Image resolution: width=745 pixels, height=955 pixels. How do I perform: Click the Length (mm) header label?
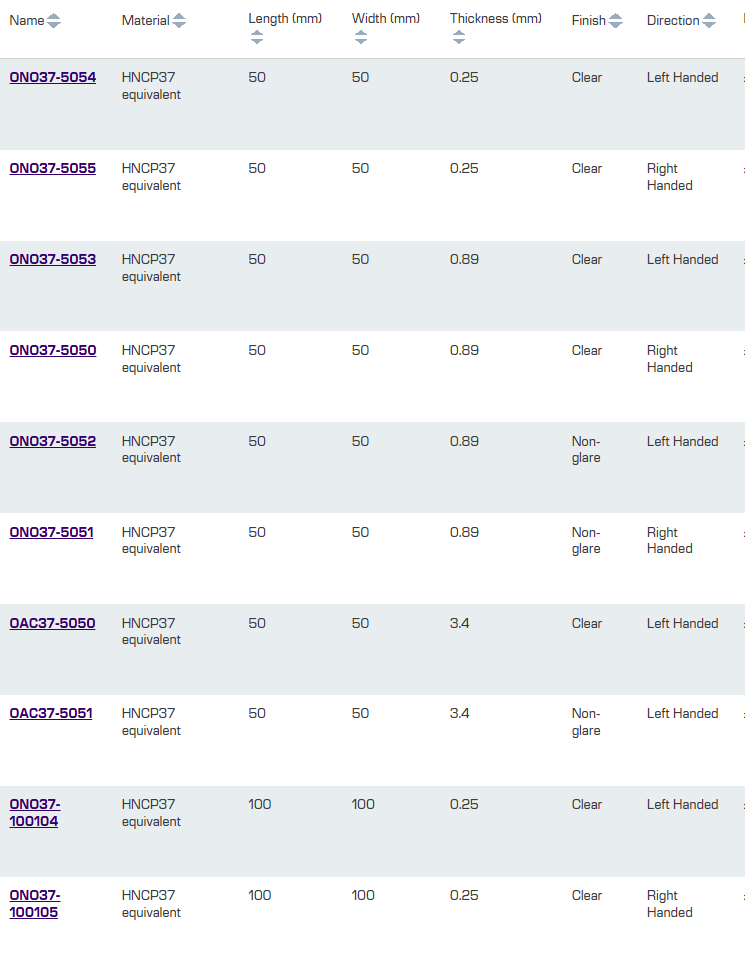285,19
